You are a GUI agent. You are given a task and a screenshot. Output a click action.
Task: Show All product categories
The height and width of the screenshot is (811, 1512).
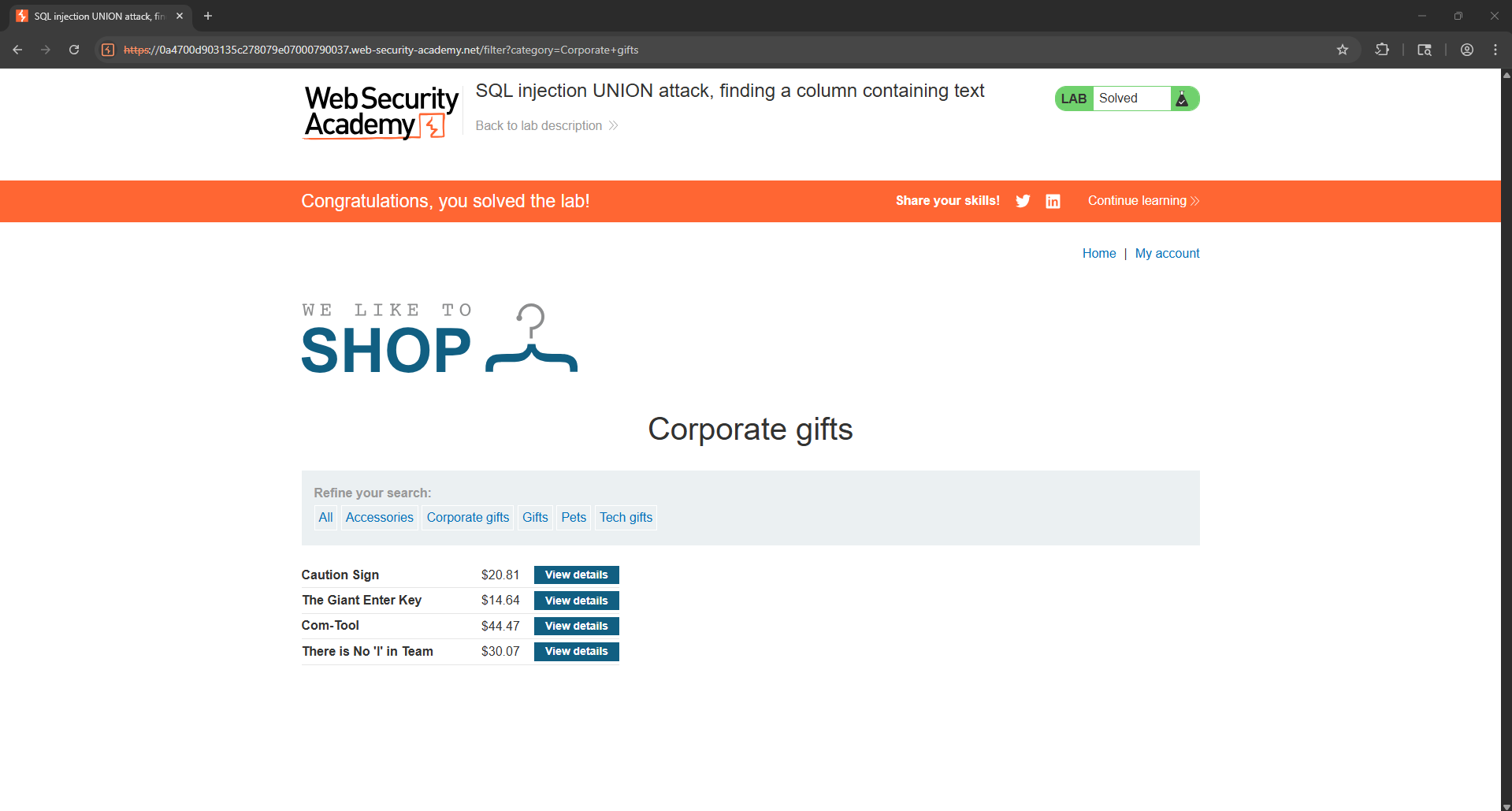tap(325, 518)
